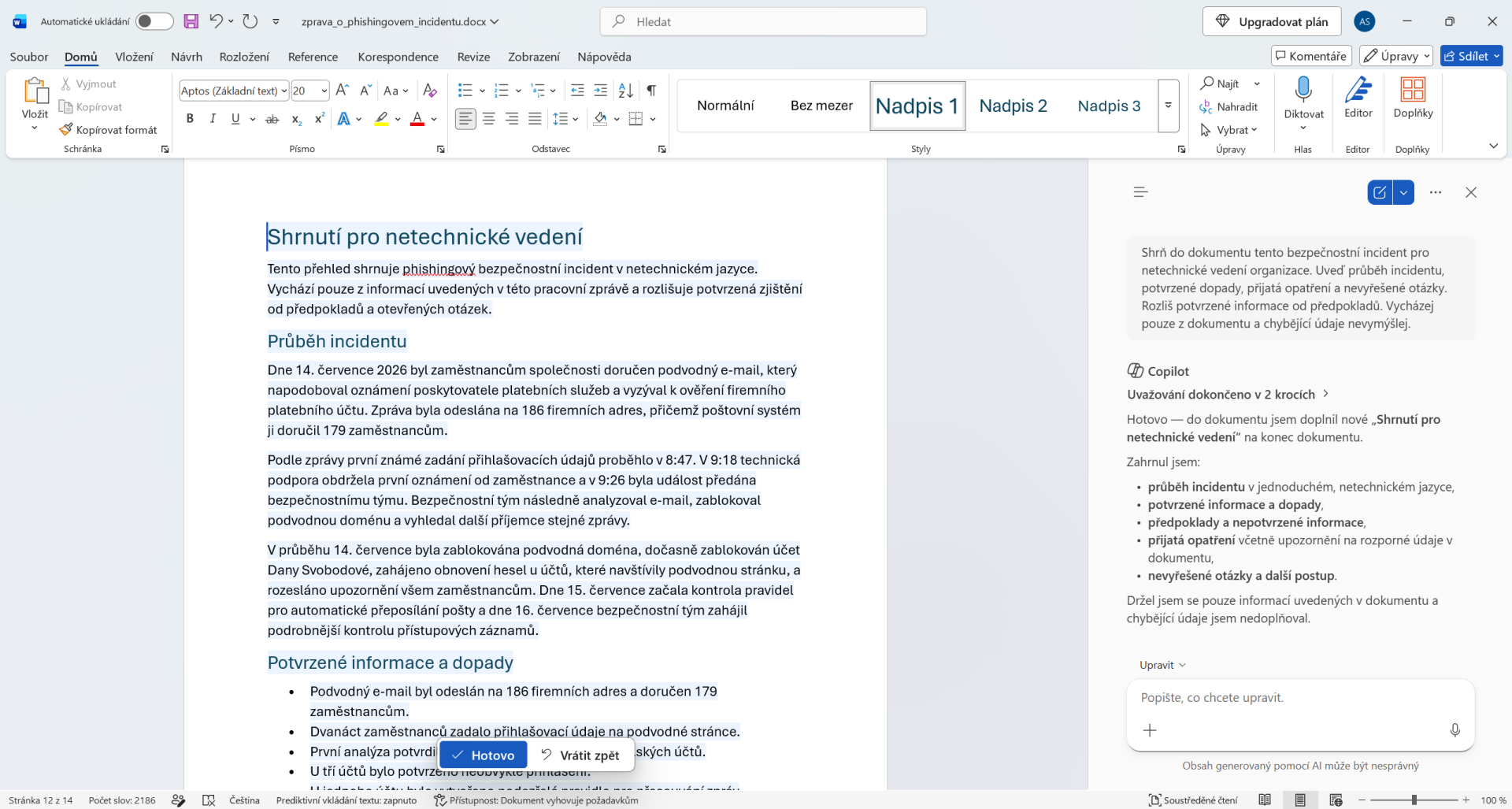
Task: Click Kopírovat formát painter
Action: (x=108, y=130)
